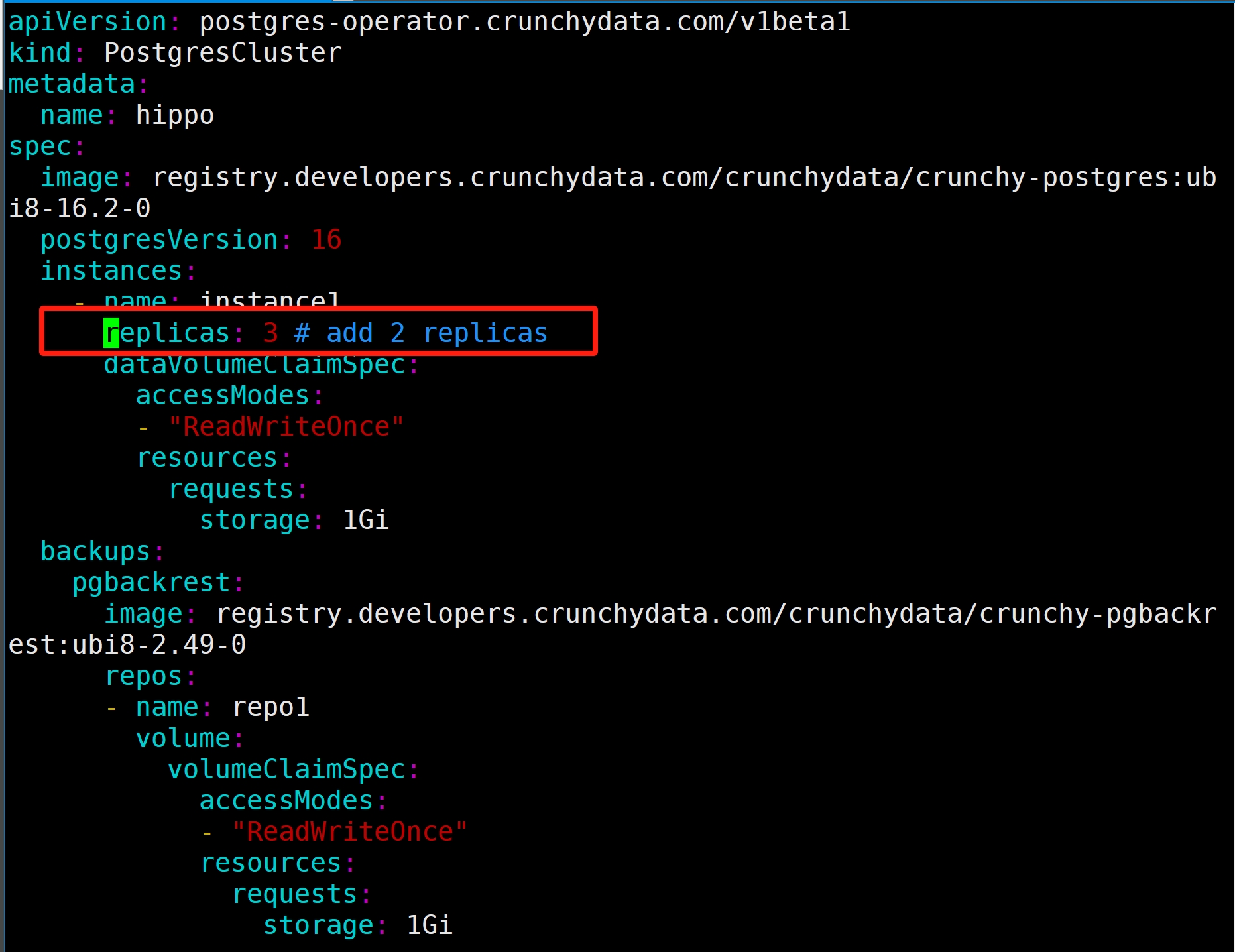Click the postgresVersion value 16
1235x952 pixels.
click(x=326, y=240)
